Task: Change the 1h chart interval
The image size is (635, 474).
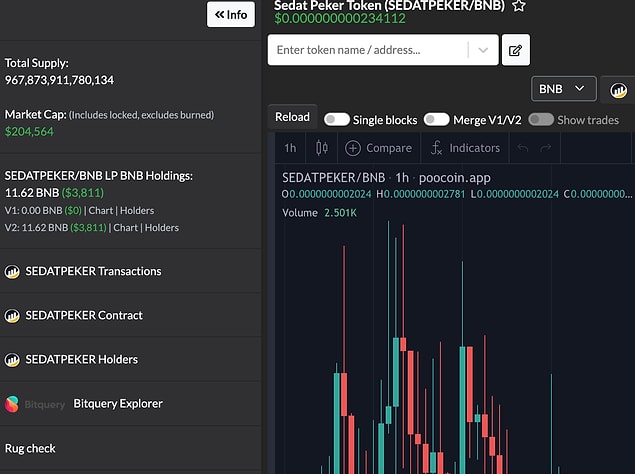Action: pyautogui.click(x=290, y=148)
